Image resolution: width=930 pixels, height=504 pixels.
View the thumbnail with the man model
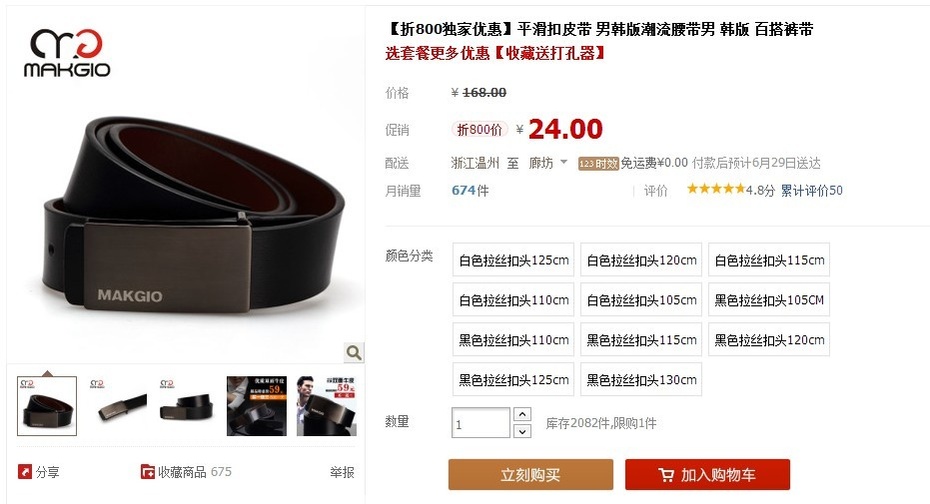(327, 406)
